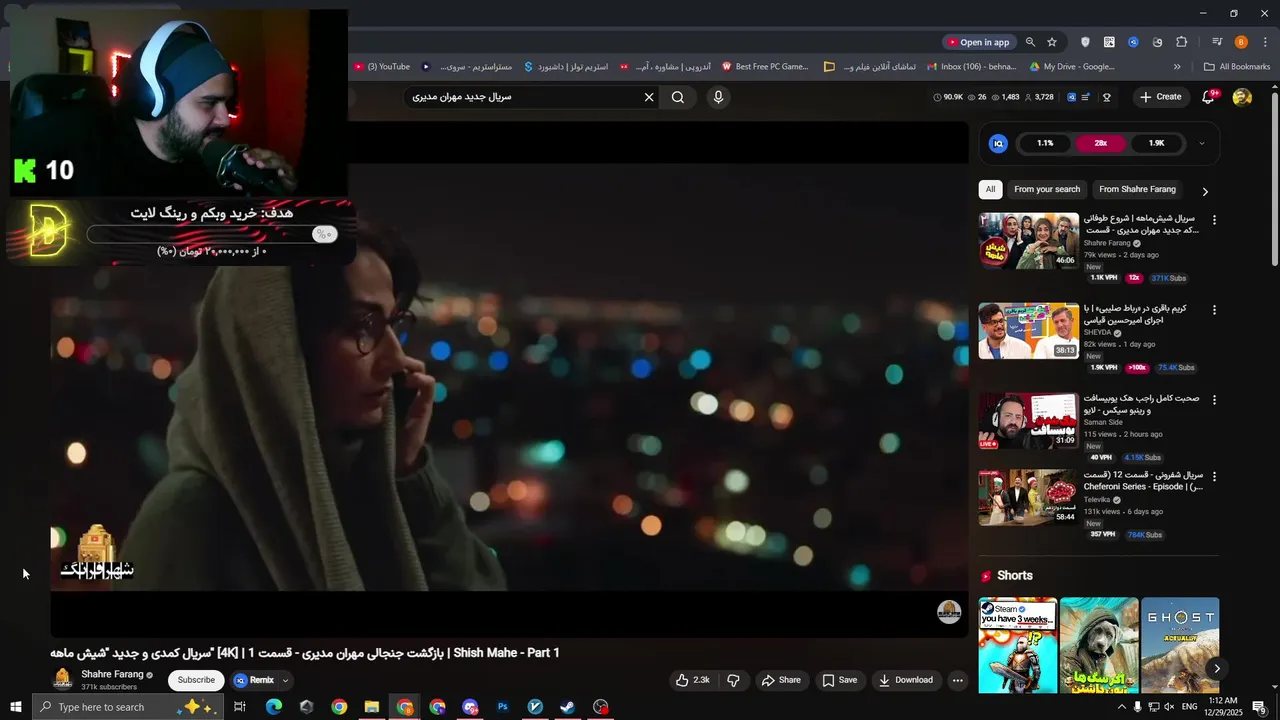The height and width of the screenshot is (720, 1280).
Task: Open options menu for SHEYDA video
Action: (x=1215, y=310)
